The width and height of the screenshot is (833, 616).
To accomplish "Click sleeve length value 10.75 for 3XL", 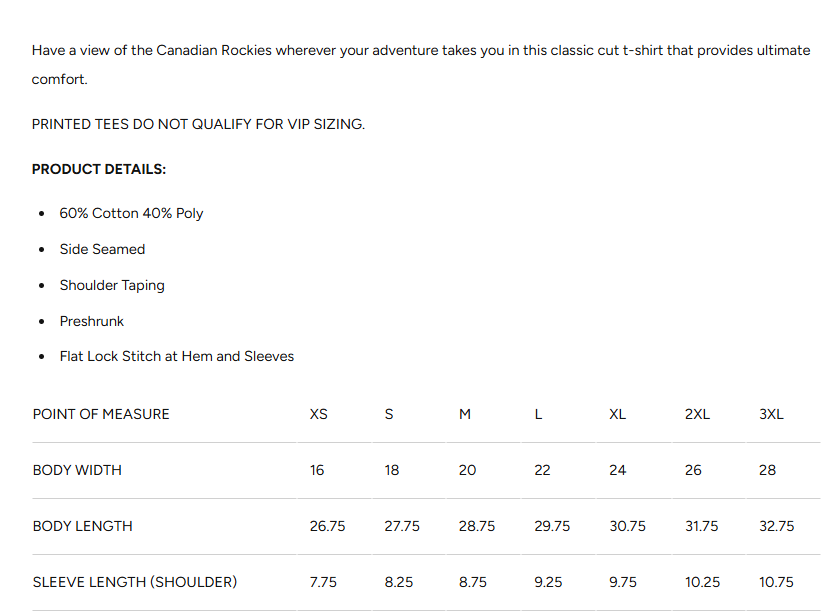I will tap(776, 582).
